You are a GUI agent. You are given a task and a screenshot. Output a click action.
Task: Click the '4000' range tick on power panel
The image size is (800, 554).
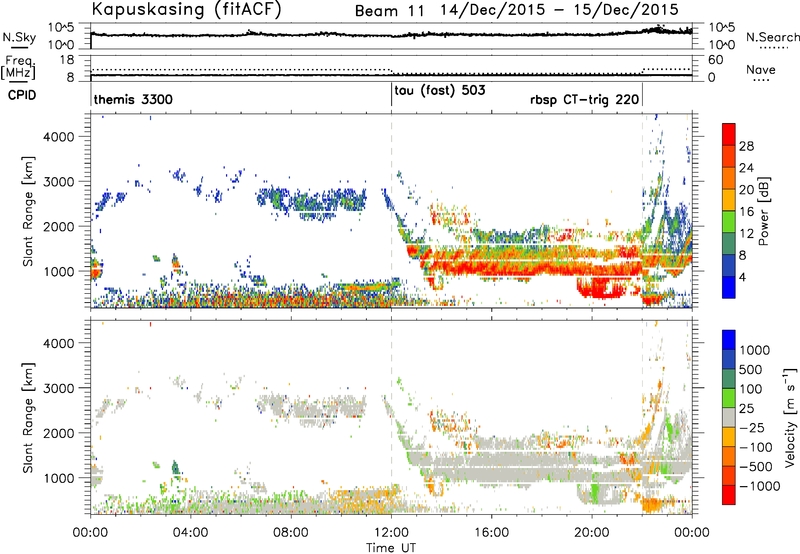coord(58,137)
